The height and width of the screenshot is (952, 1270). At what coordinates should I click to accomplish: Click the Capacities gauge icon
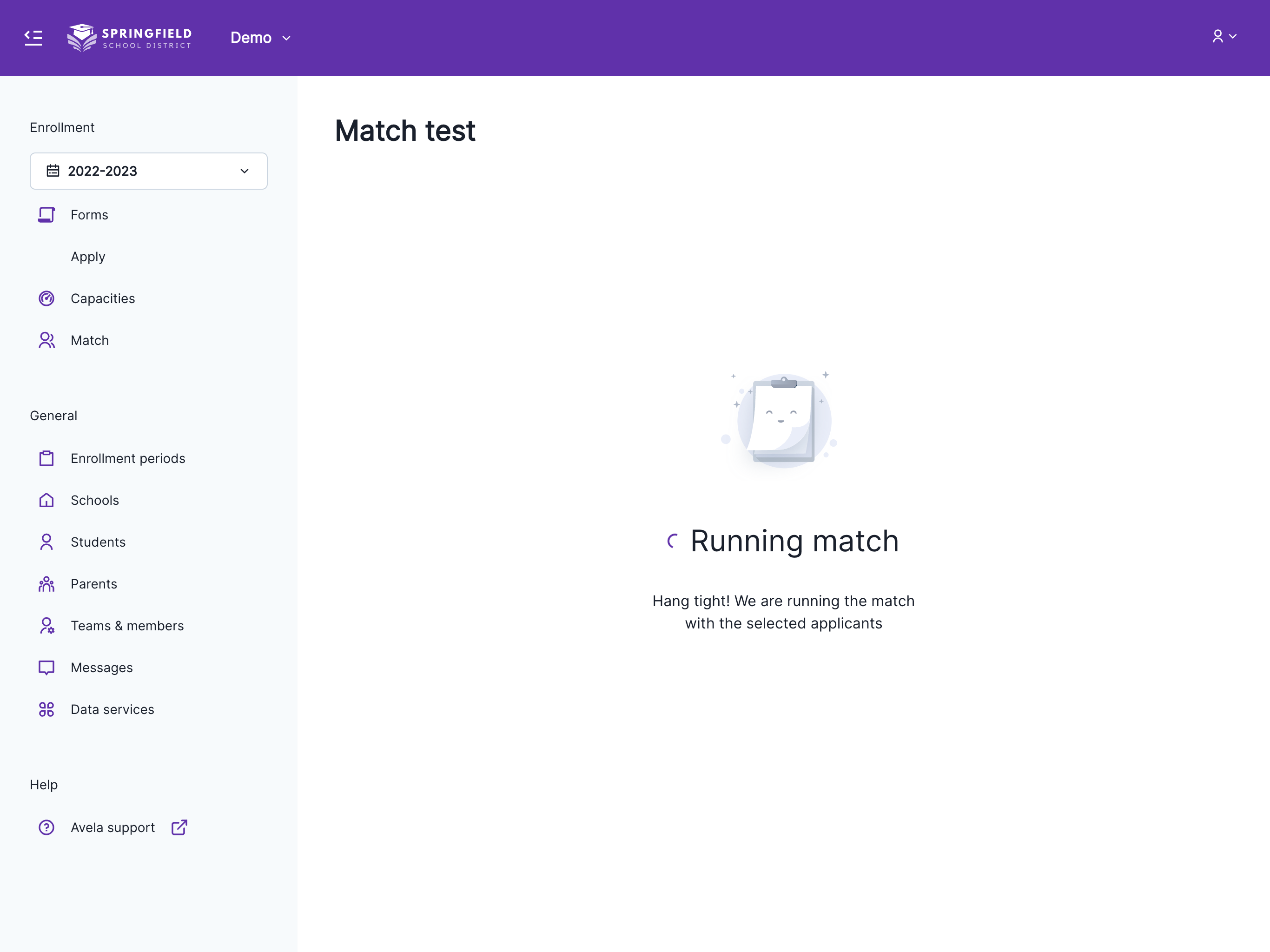[x=46, y=298]
